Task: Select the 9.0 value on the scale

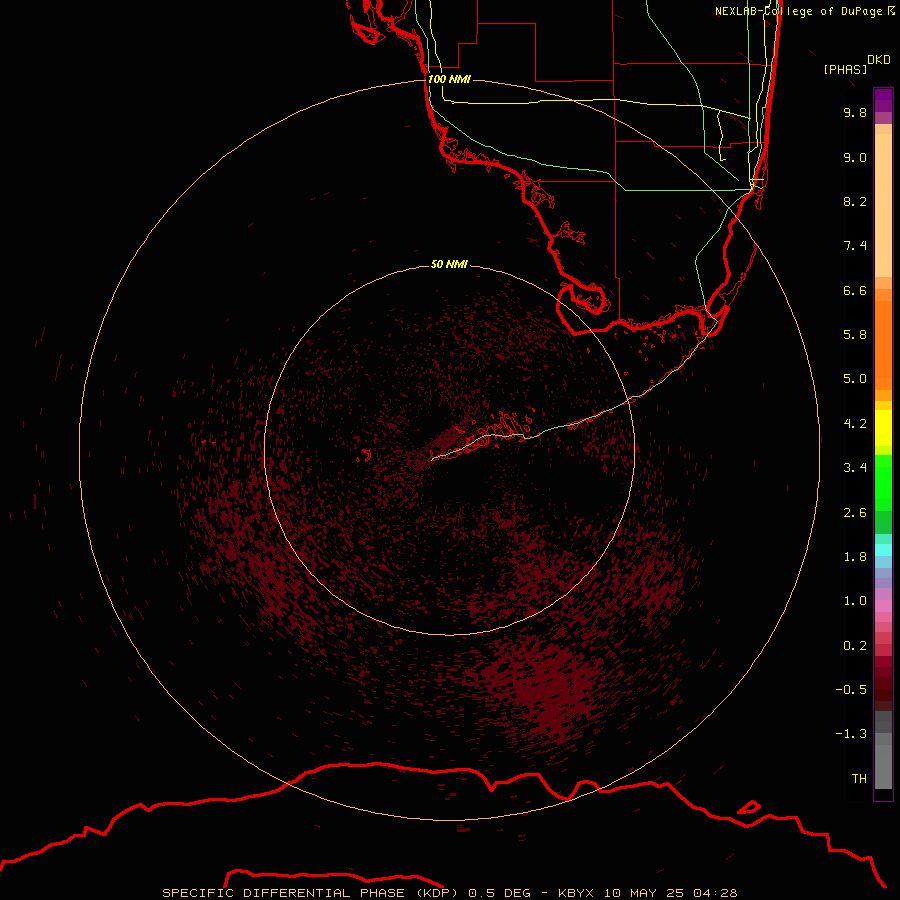Action: pos(855,157)
